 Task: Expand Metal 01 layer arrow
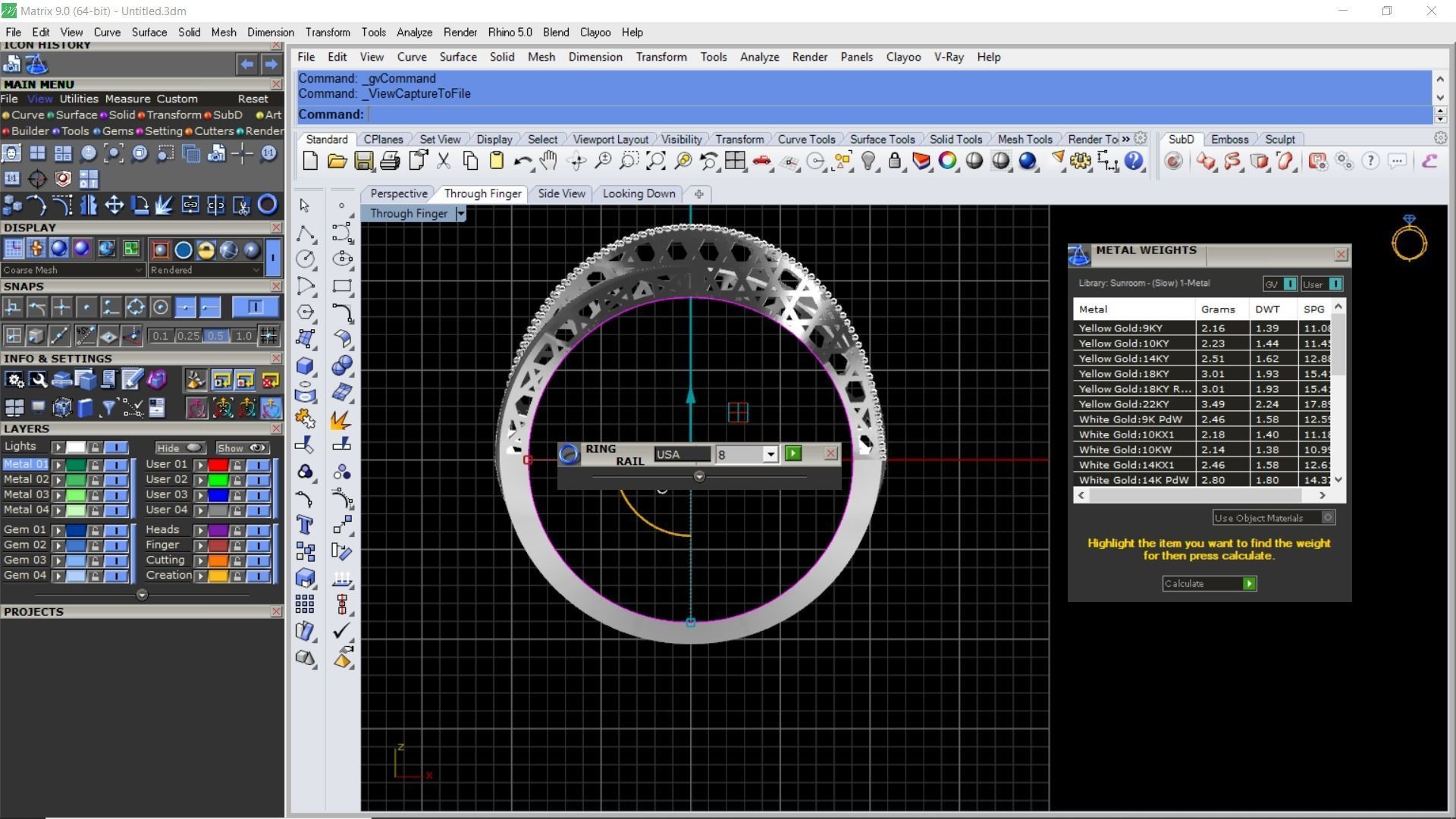[58, 464]
